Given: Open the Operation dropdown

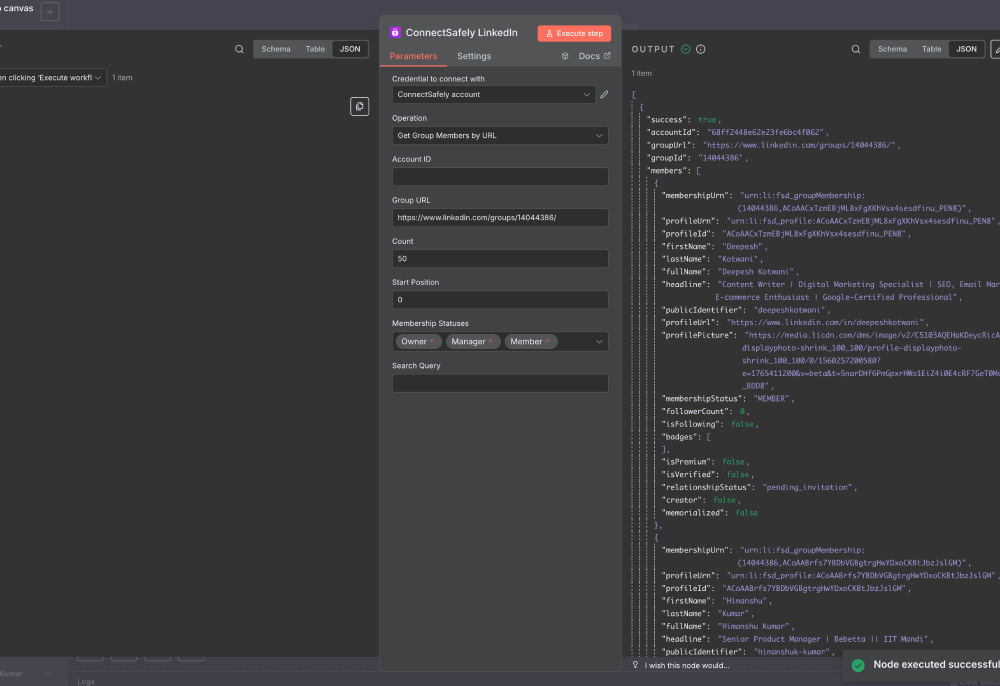Looking at the screenshot, I should [x=500, y=134].
